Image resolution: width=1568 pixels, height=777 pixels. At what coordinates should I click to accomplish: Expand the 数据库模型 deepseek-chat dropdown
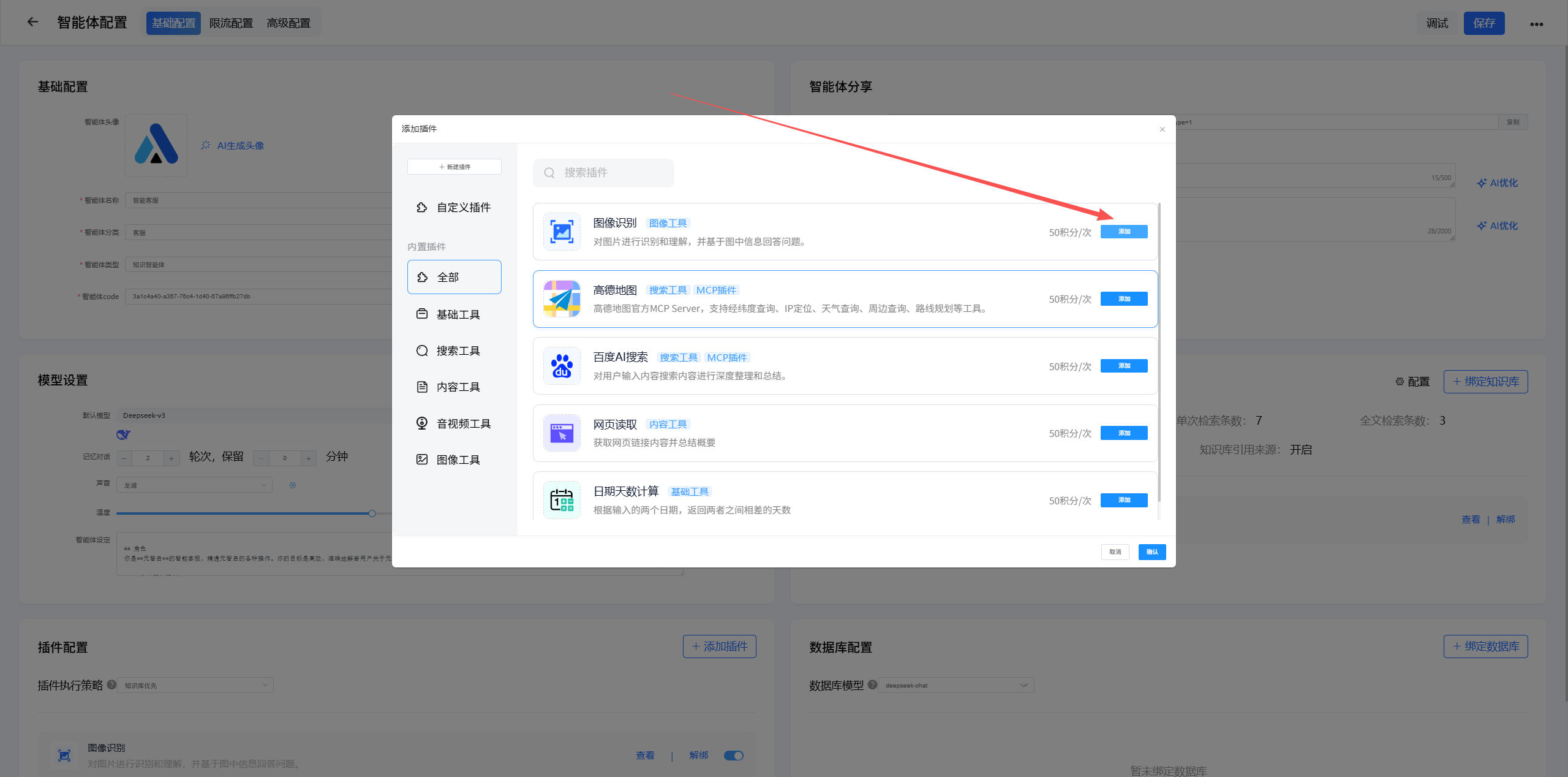pyautogui.click(x=956, y=685)
